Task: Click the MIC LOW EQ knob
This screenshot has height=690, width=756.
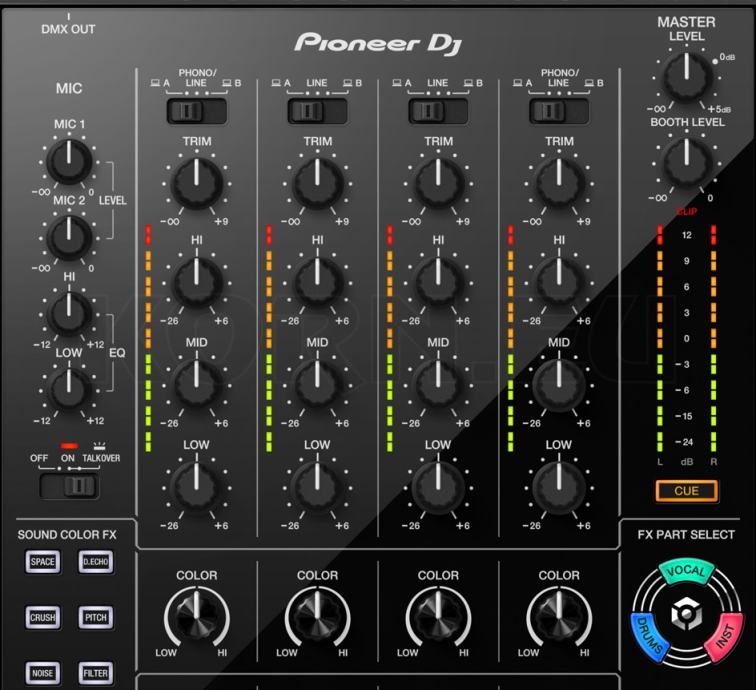Action: [69, 390]
